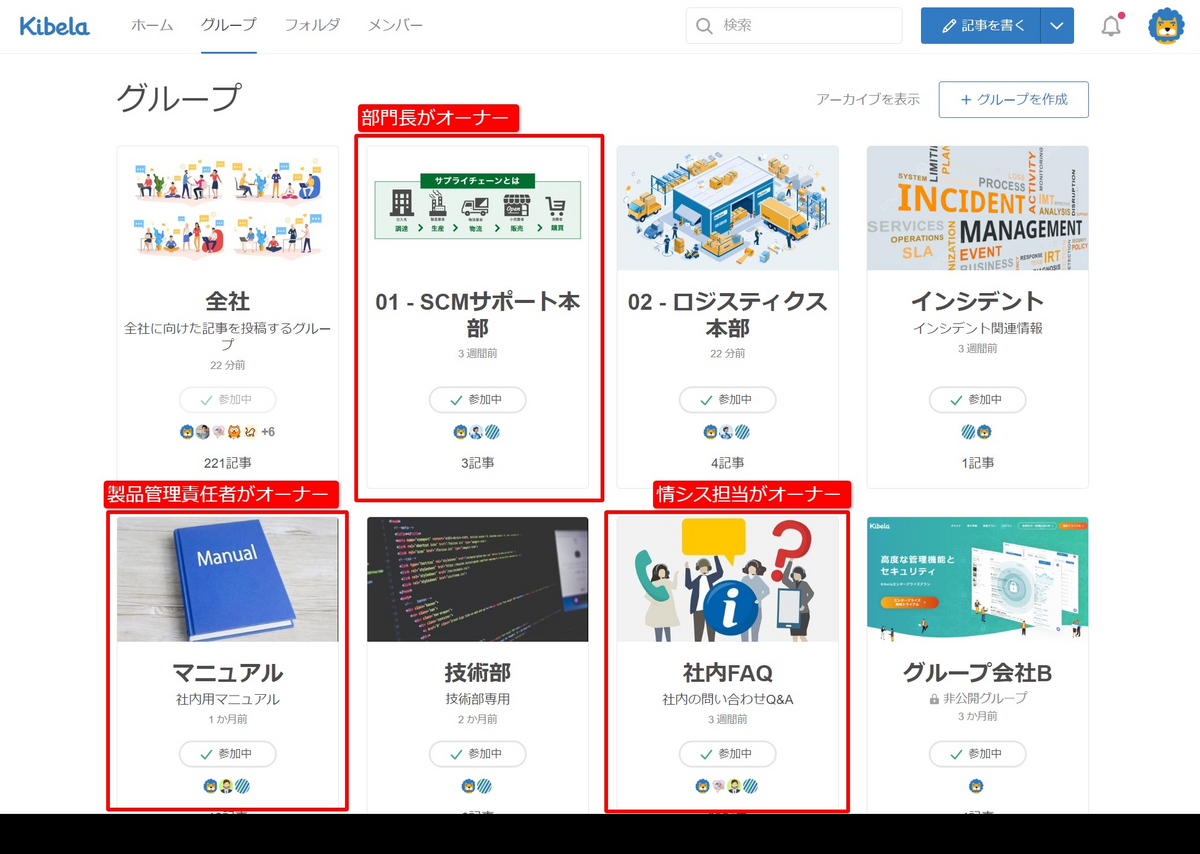Open the 記事を書く dropdown arrow
Image resolution: width=1200 pixels, height=854 pixels.
[x=1057, y=25]
